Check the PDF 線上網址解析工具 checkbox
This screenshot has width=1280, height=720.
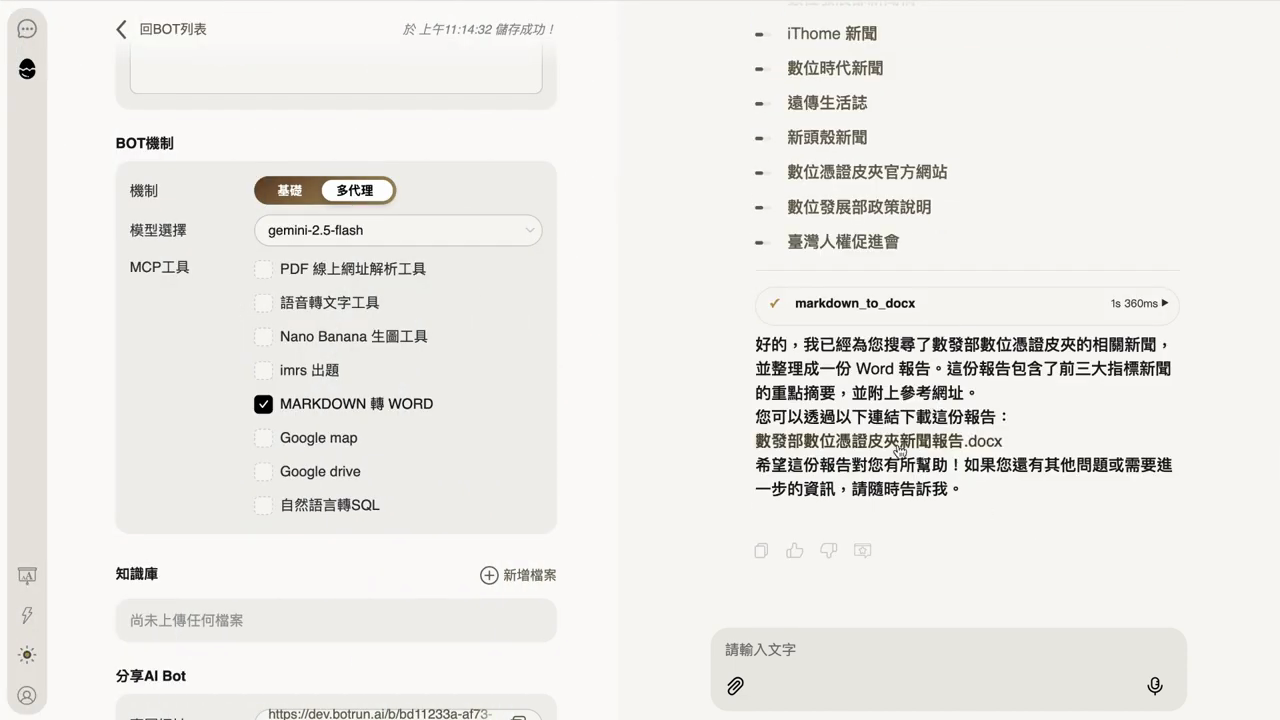[x=263, y=269]
